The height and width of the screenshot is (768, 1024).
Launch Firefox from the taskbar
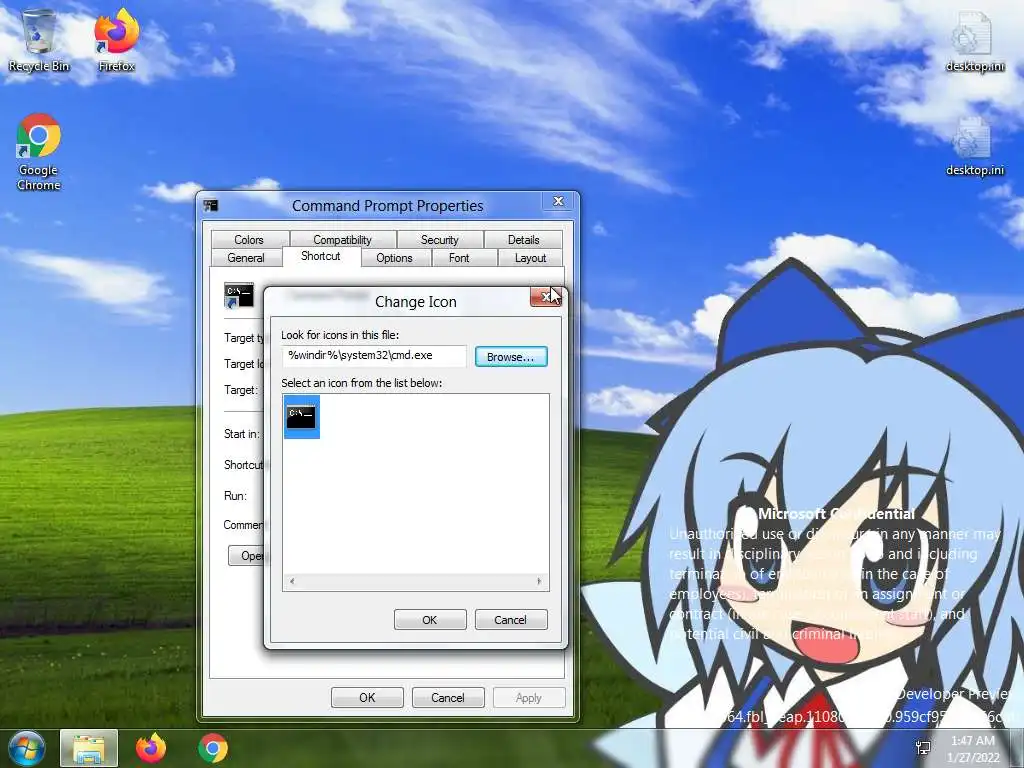pos(151,748)
